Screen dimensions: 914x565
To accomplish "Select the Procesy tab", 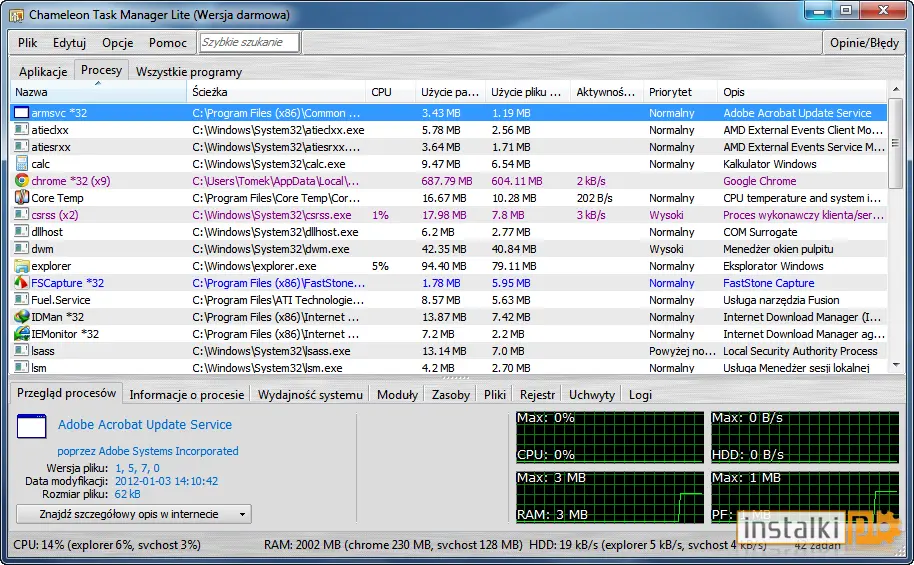I will (101, 70).
